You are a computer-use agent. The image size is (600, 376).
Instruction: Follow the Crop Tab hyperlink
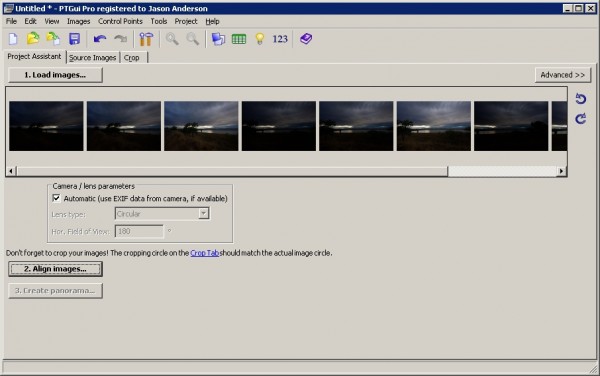205,253
